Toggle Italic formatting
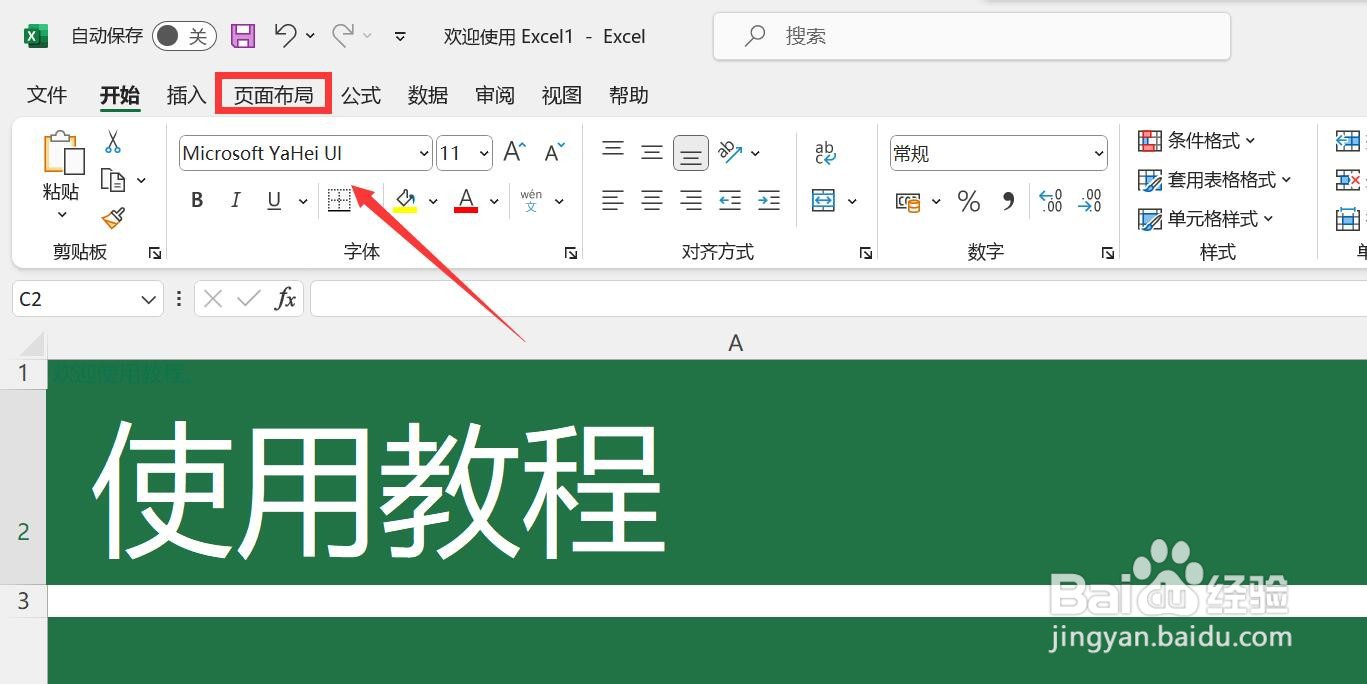 coord(235,200)
